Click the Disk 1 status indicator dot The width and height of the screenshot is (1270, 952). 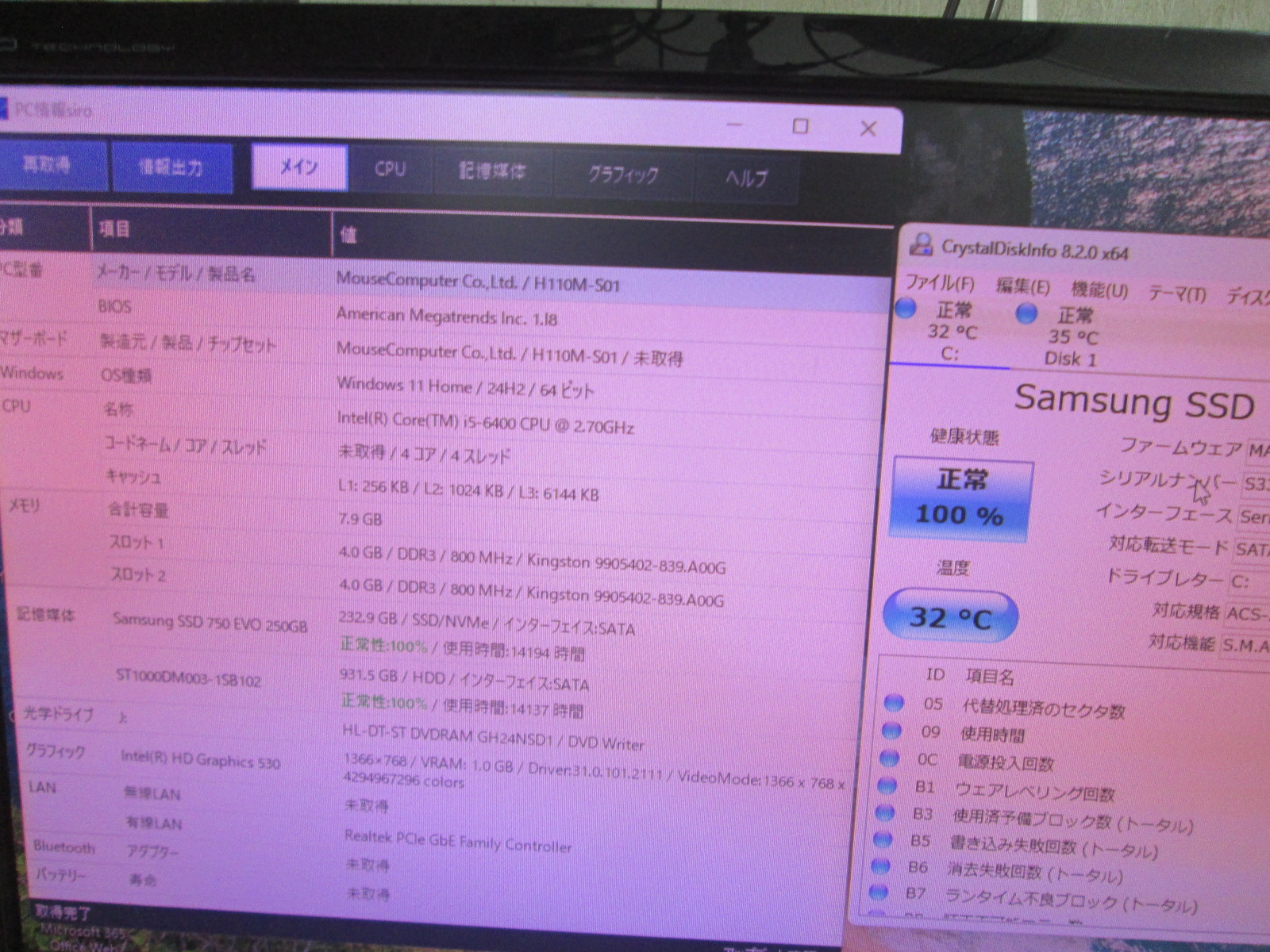pyautogui.click(x=1026, y=313)
